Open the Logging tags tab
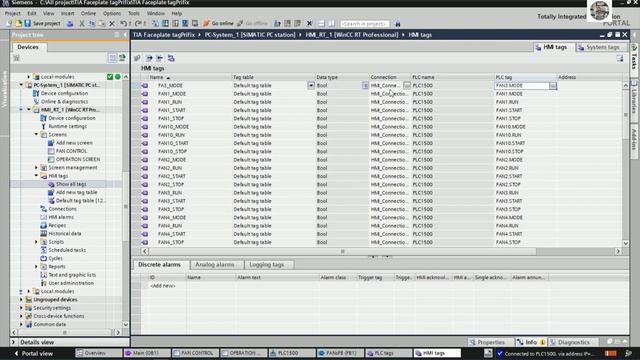This screenshot has width=640, height=360. click(267, 264)
